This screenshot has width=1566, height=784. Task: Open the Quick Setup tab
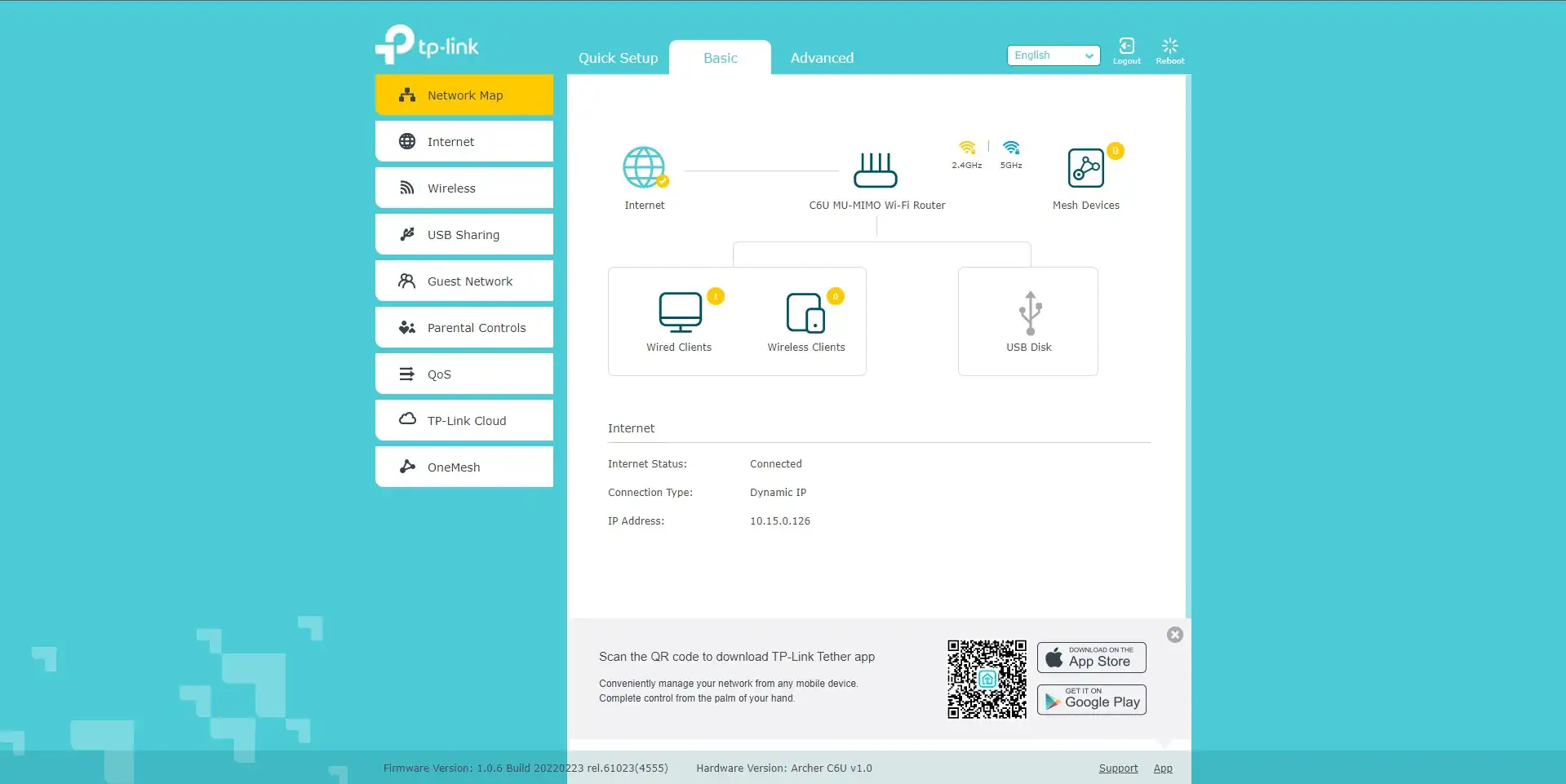(618, 58)
